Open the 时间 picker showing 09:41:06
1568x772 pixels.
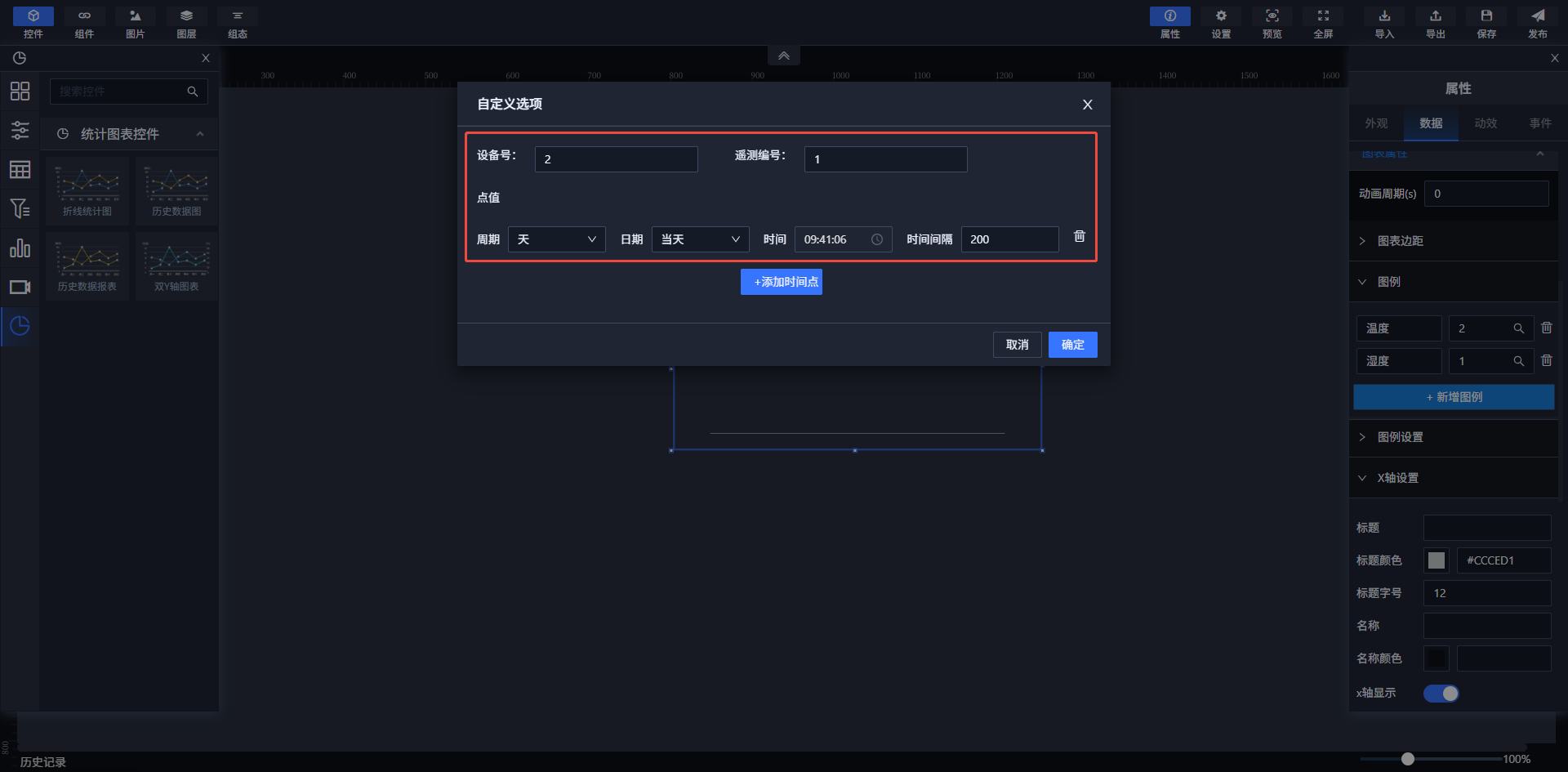pyautogui.click(x=844, y=239)
